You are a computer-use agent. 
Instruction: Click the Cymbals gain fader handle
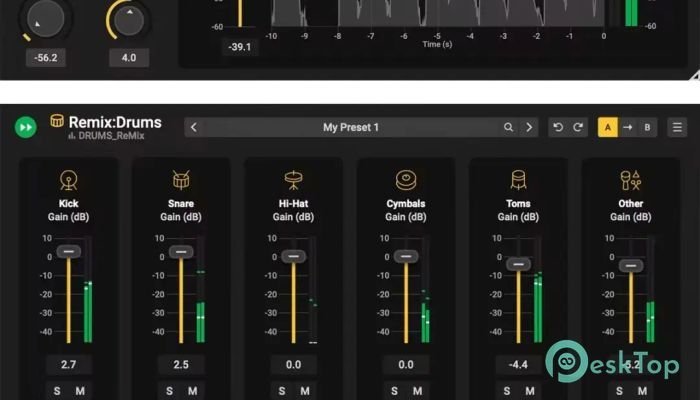click(405, 256)
